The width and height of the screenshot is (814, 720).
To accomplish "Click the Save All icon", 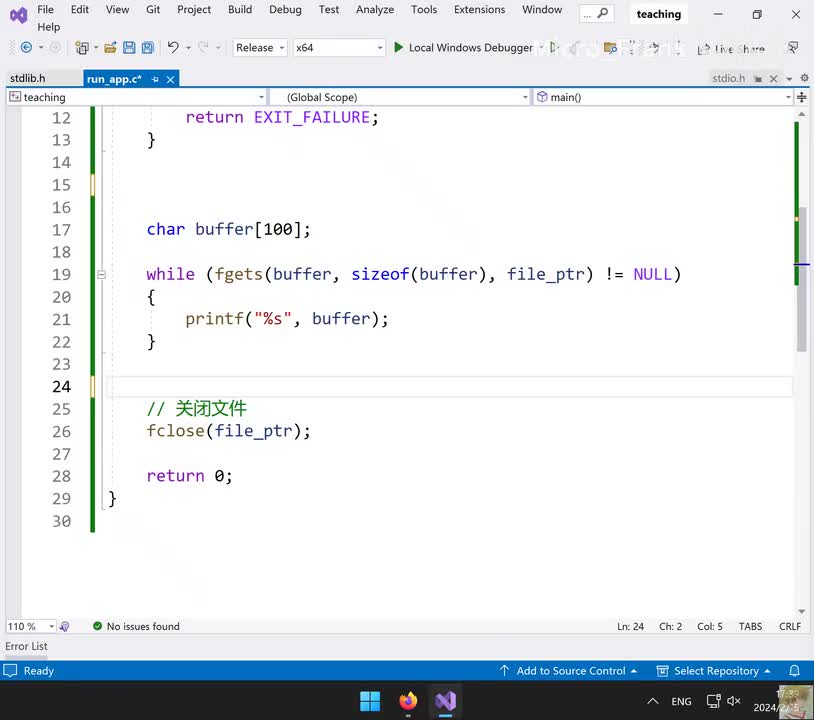I will click(x=148, y=48).
